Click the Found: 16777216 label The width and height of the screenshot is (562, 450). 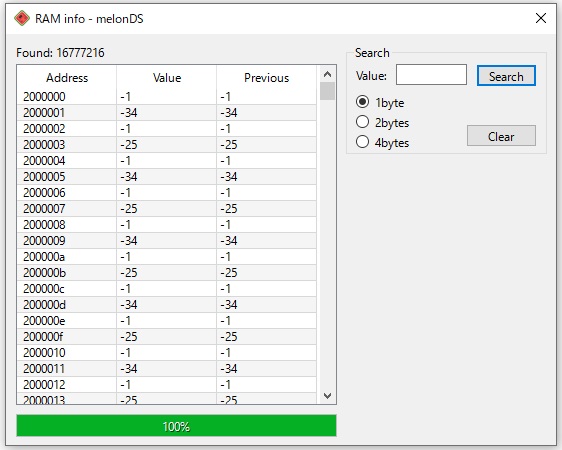click(x=60, y=53)
